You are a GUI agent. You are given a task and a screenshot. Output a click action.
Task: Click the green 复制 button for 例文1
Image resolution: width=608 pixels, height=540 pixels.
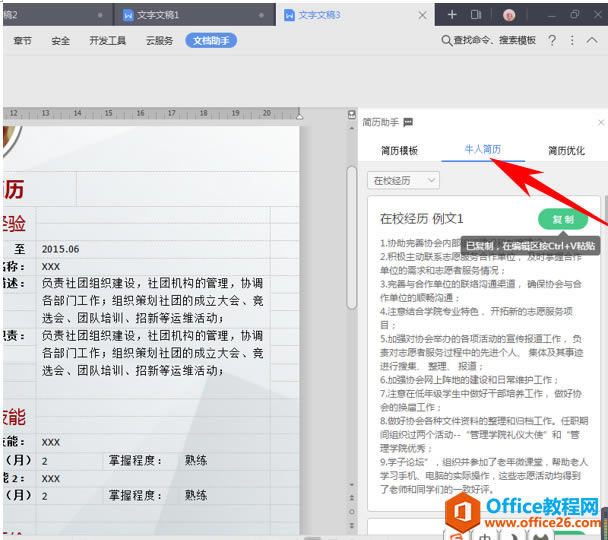[x=563, y=219]
